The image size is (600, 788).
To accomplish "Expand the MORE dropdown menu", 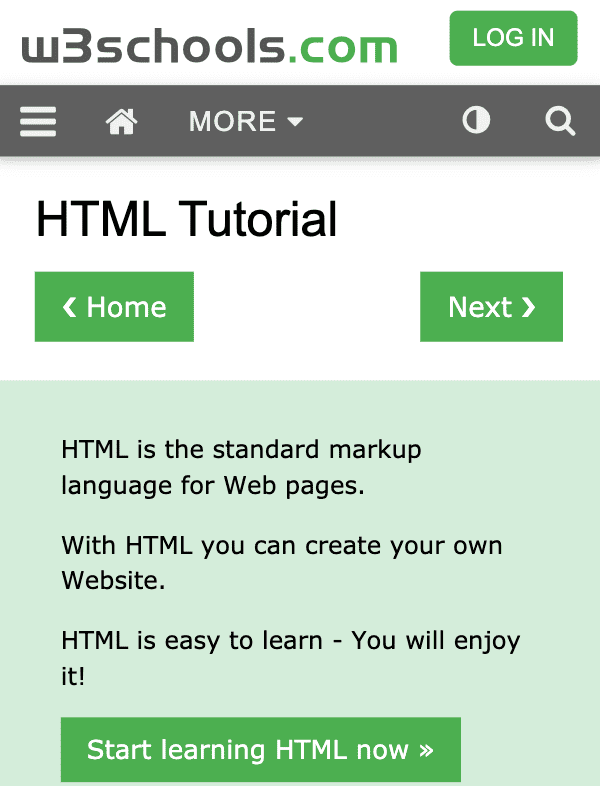I will click(x=246, y=121).
